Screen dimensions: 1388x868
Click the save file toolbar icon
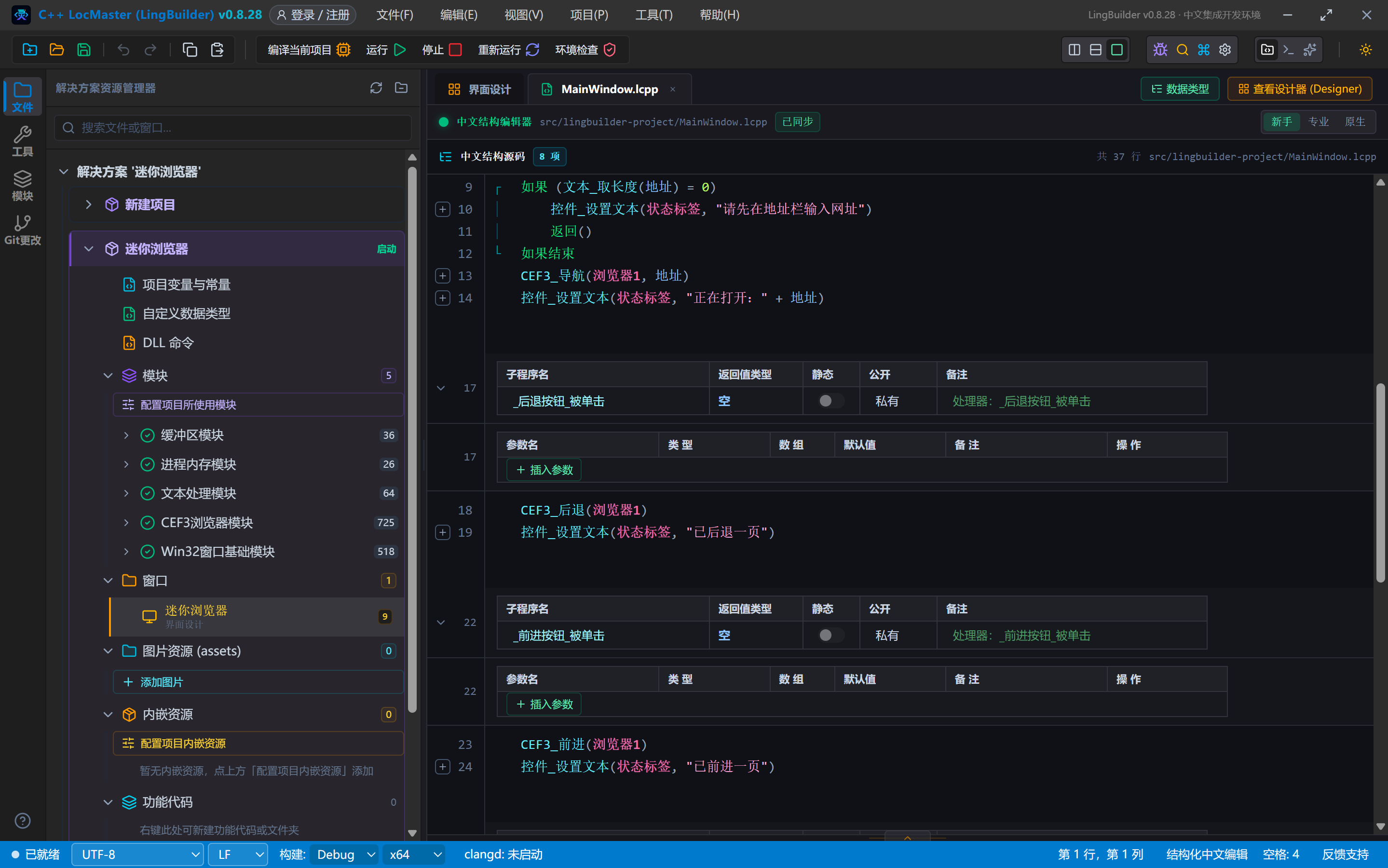(84, 50)
